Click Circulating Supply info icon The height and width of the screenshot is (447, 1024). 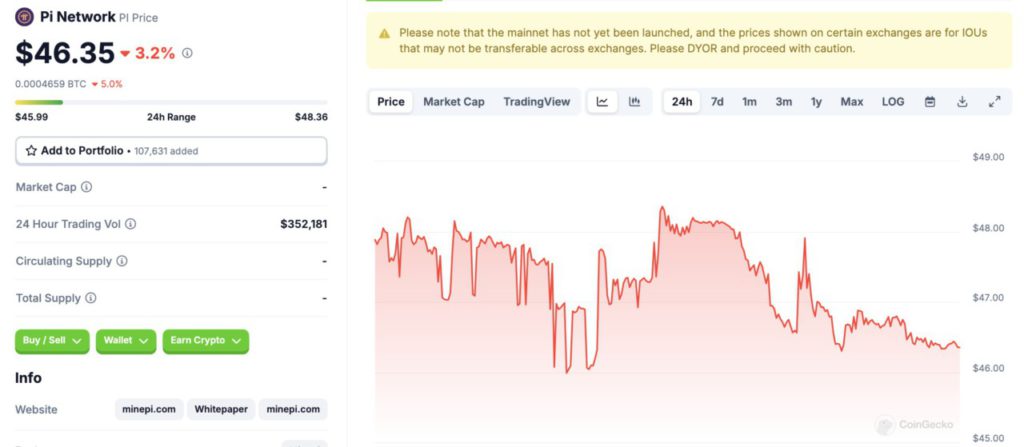pyautogui.click(x=122, y=261)
